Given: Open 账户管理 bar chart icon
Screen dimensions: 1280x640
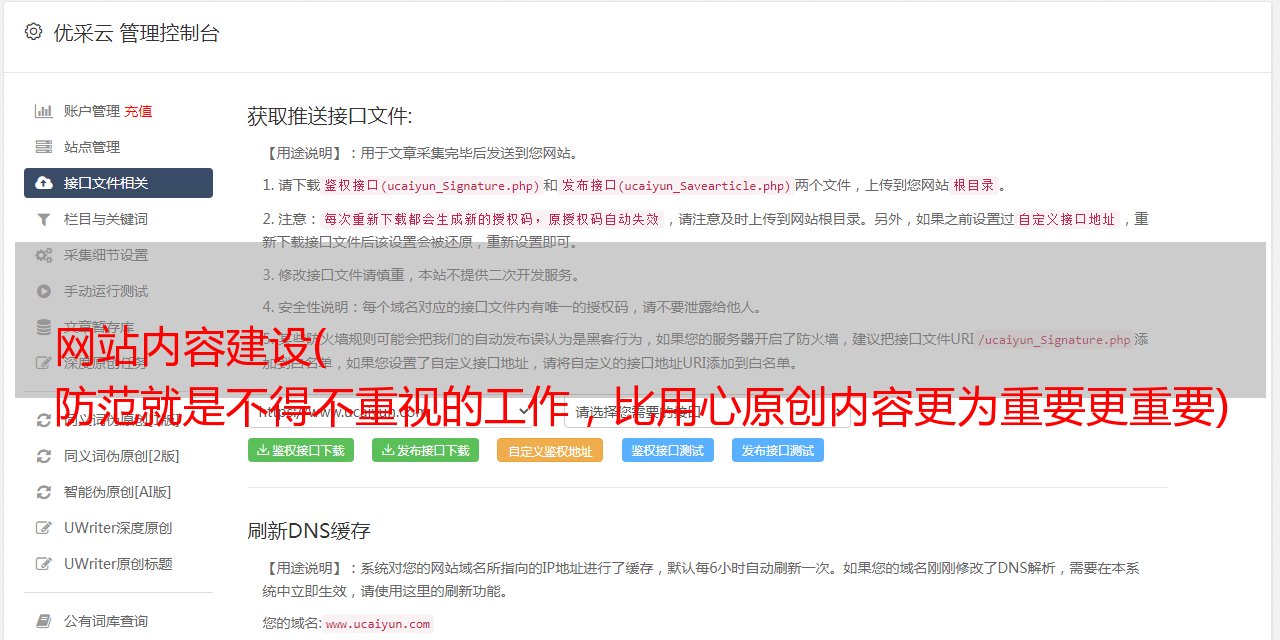Looking at the screenshot, I should 44,111.
